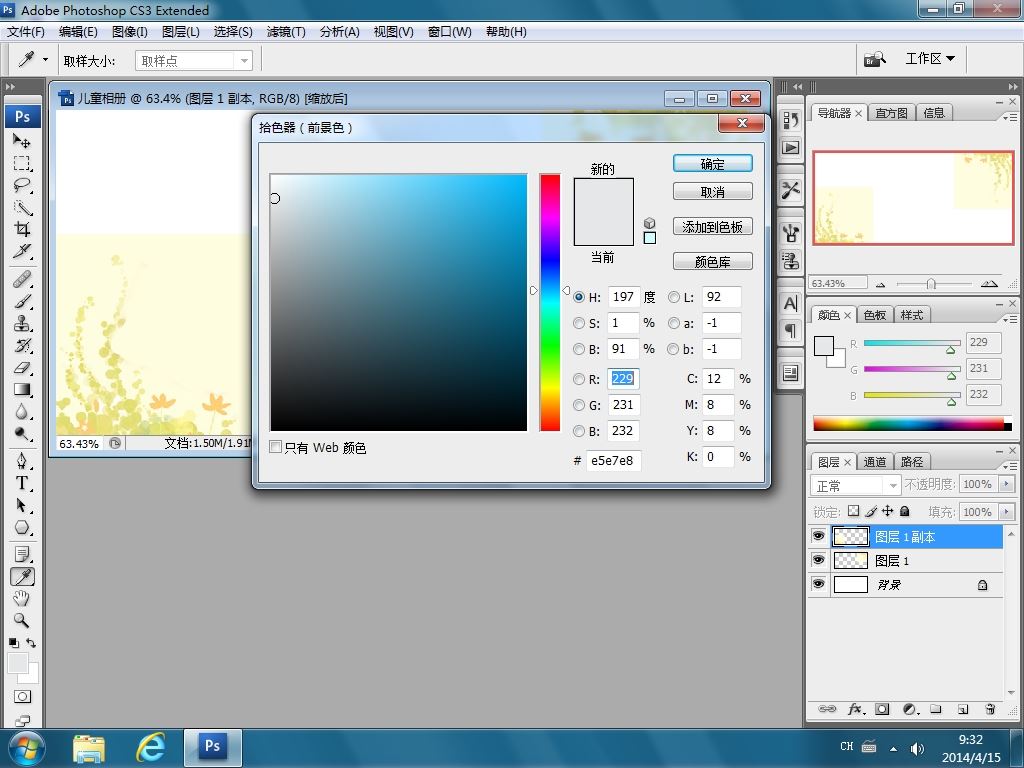Switch to the 直方图 tab

[x=891, y=113]
